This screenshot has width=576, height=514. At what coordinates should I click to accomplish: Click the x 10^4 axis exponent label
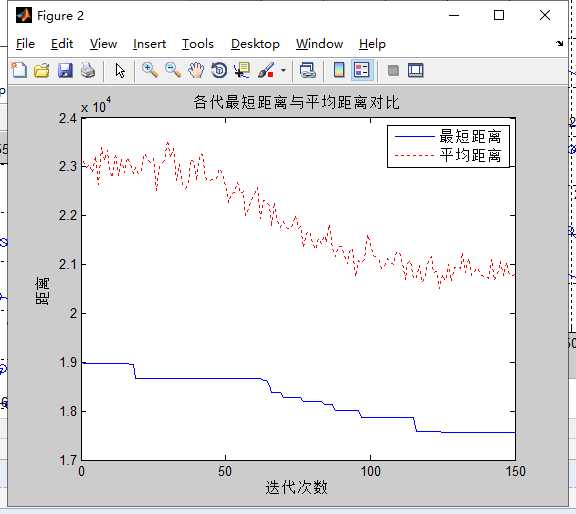(x=96, y=105)
